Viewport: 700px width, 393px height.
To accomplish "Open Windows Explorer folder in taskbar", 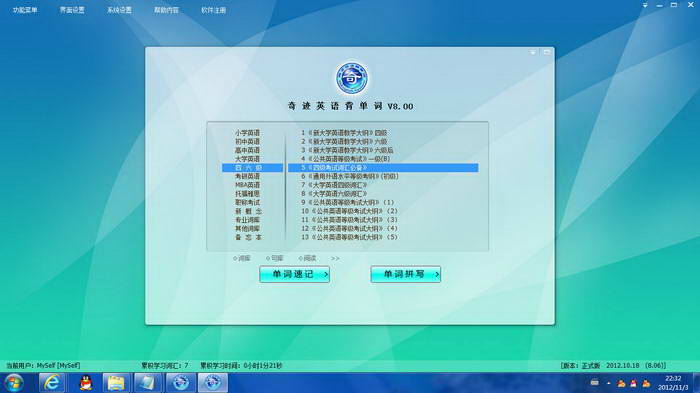I will coord(117,383).
